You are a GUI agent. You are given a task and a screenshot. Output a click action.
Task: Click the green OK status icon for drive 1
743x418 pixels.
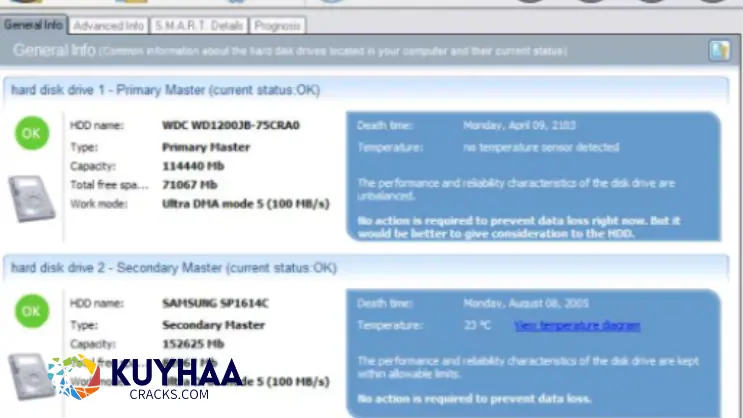32,132
